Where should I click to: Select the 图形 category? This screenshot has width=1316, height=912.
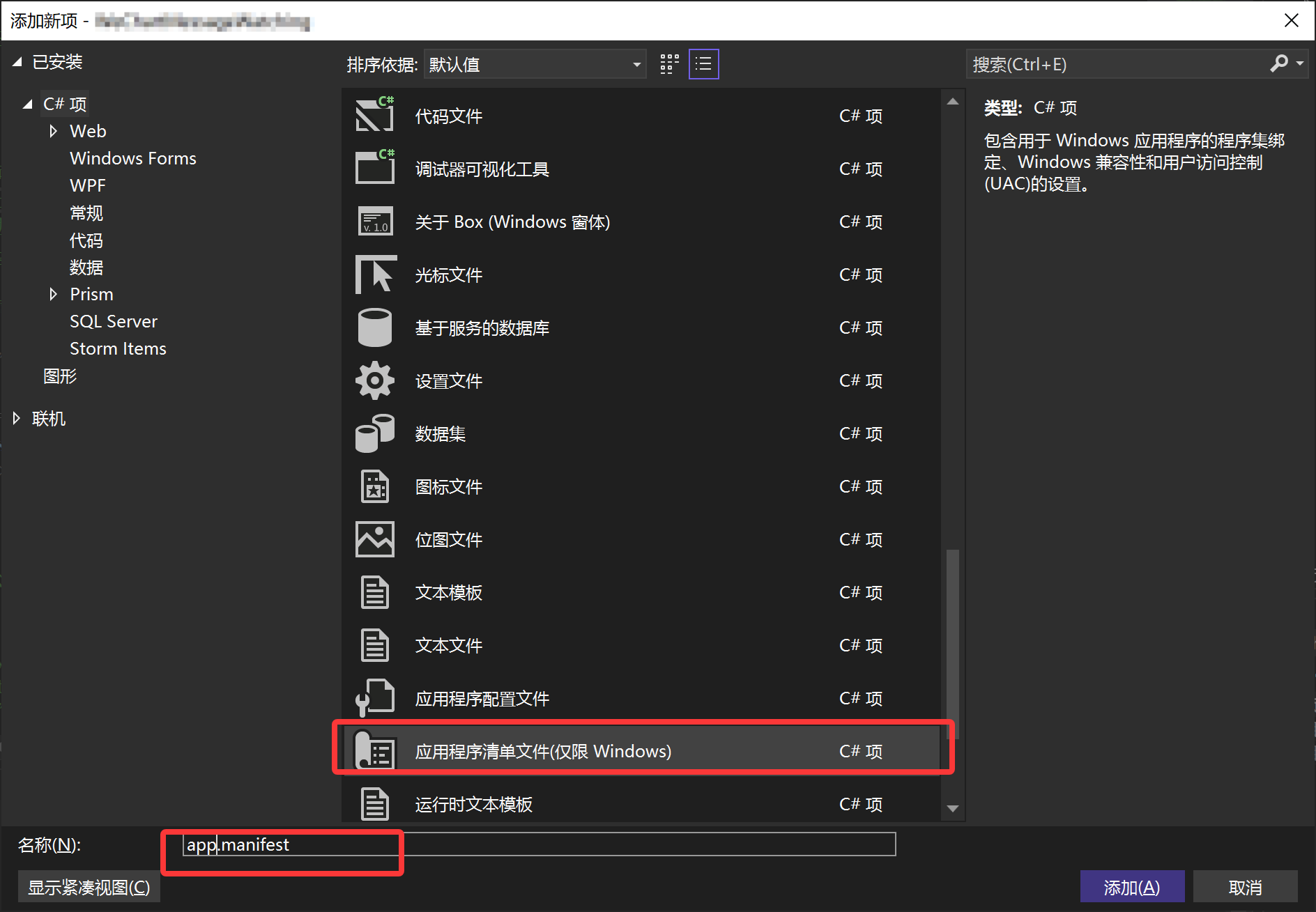60,376
